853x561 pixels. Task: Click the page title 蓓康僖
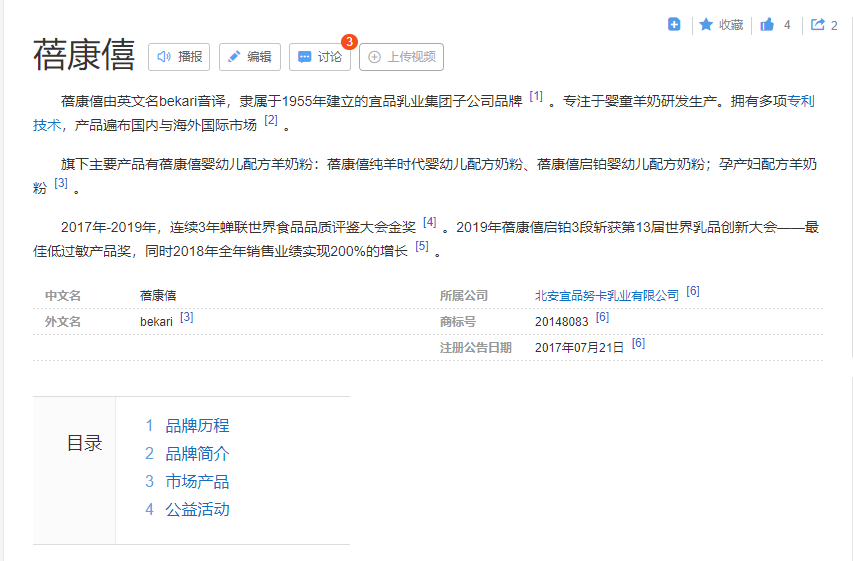pyautogui.click(x=84, y=56)
